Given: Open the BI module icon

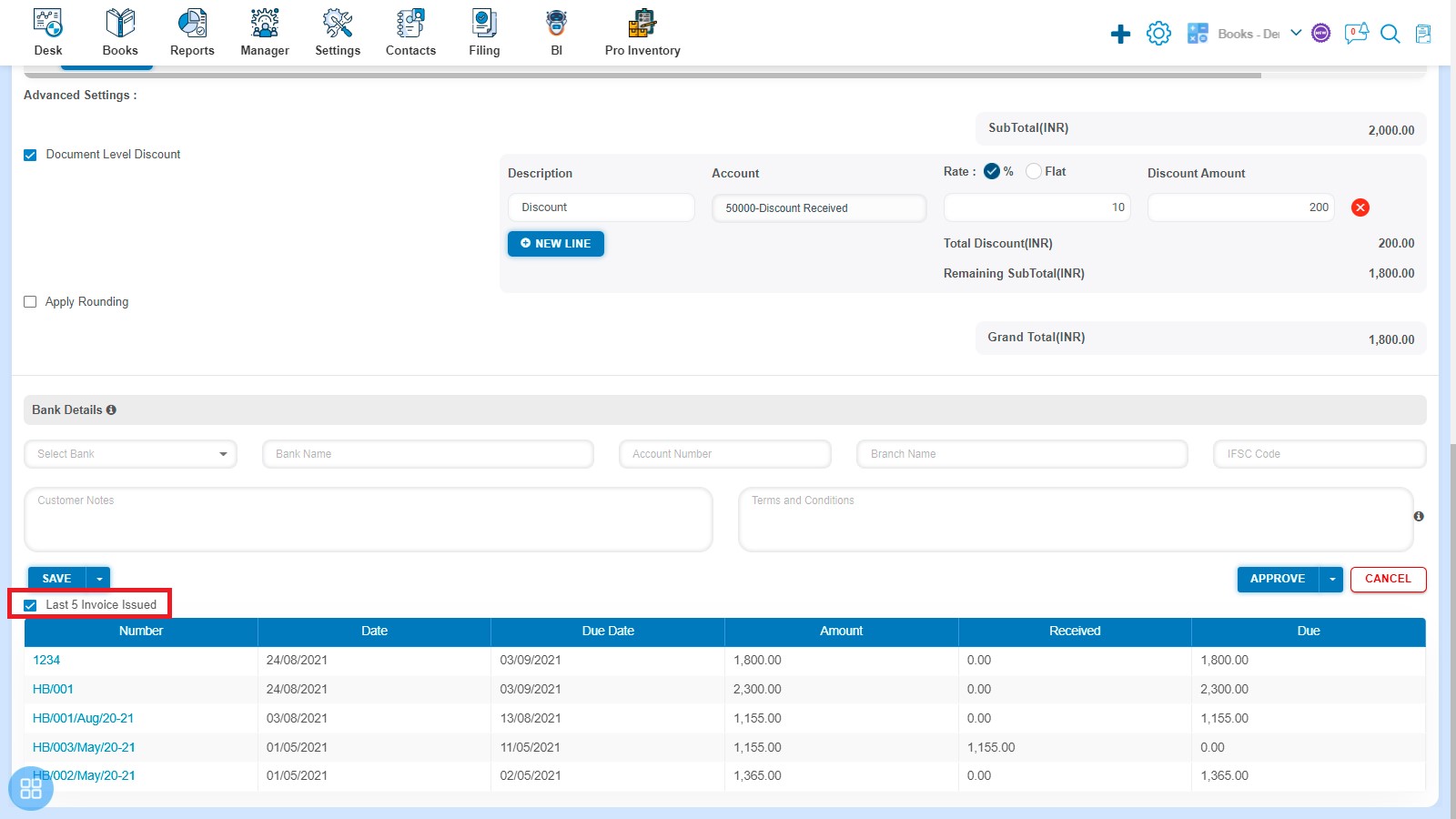Looking at the screenshot, I should [557, 23].
